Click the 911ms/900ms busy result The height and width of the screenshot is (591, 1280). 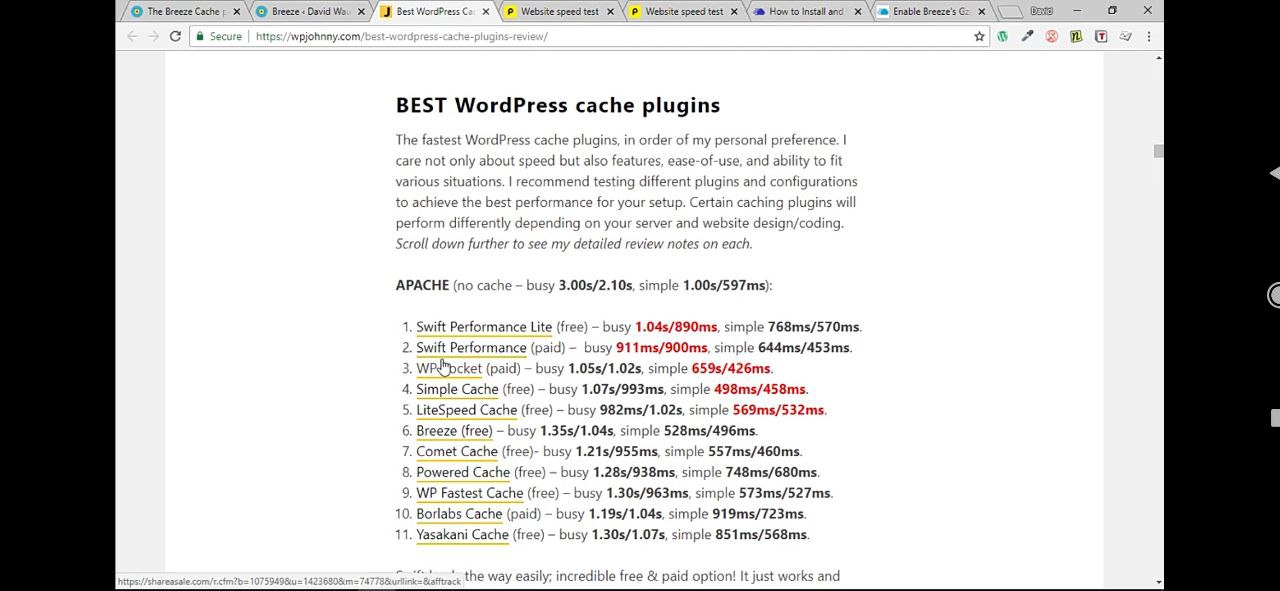(662, 348)
